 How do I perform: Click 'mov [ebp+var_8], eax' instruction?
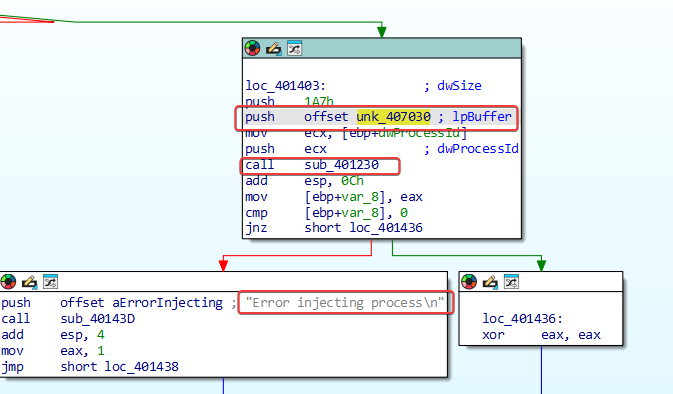point(334,197)
